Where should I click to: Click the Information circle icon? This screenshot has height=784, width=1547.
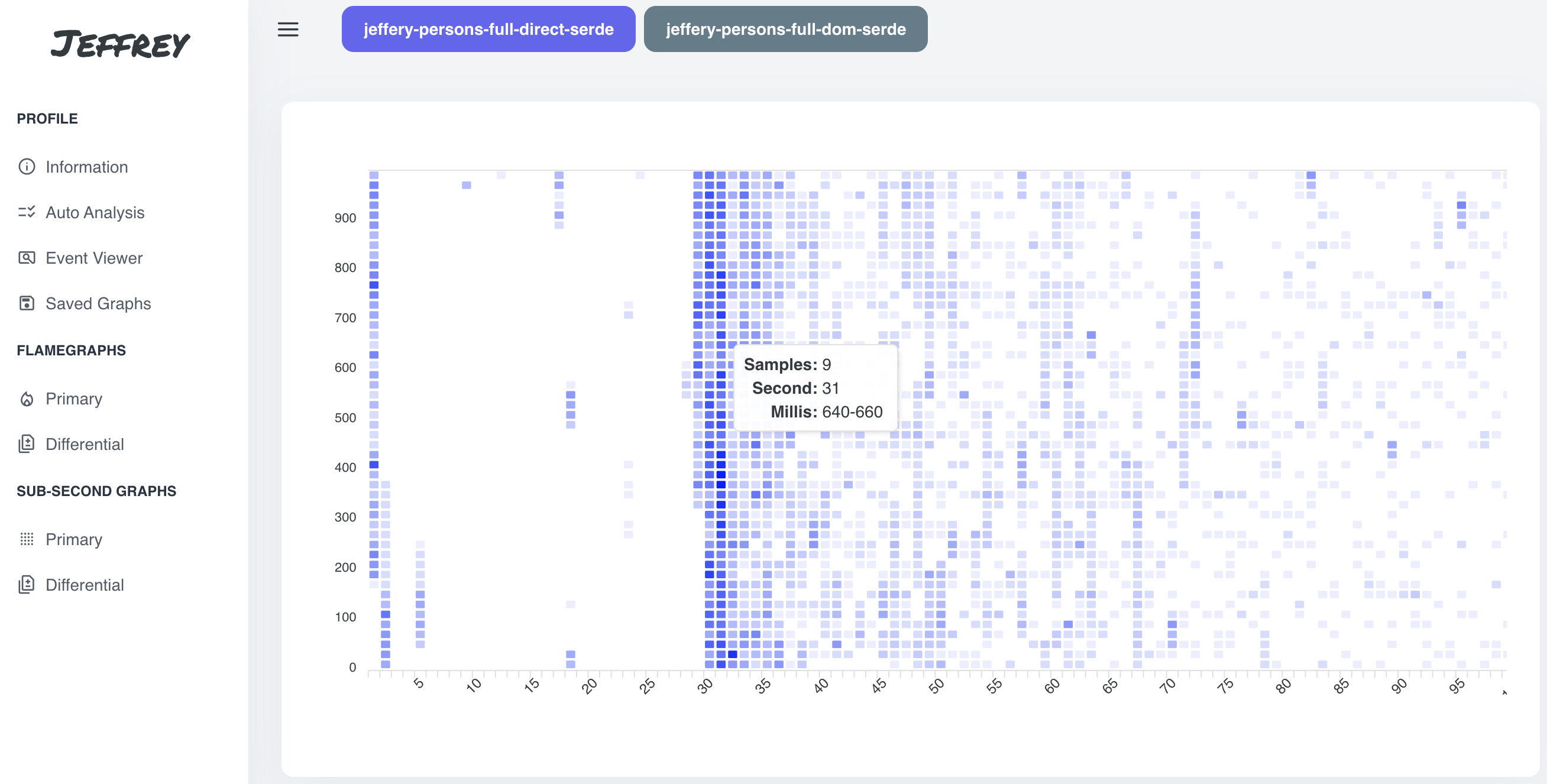click(27, 166)
